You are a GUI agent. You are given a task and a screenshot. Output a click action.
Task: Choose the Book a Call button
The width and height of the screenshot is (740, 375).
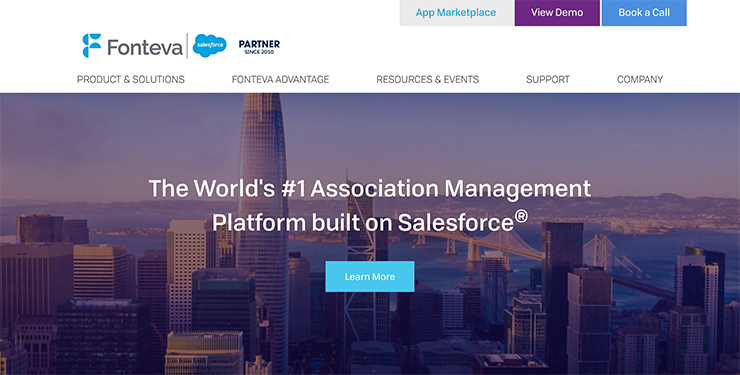point(644,13)
